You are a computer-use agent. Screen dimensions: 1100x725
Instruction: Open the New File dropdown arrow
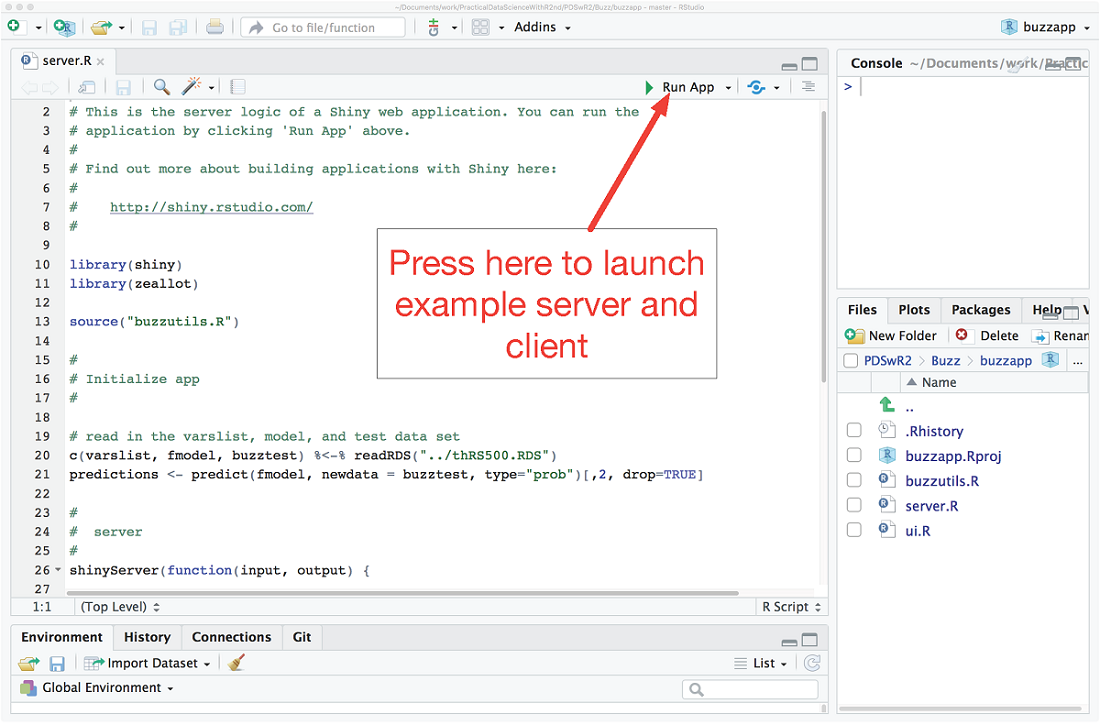tap(39, 28)
